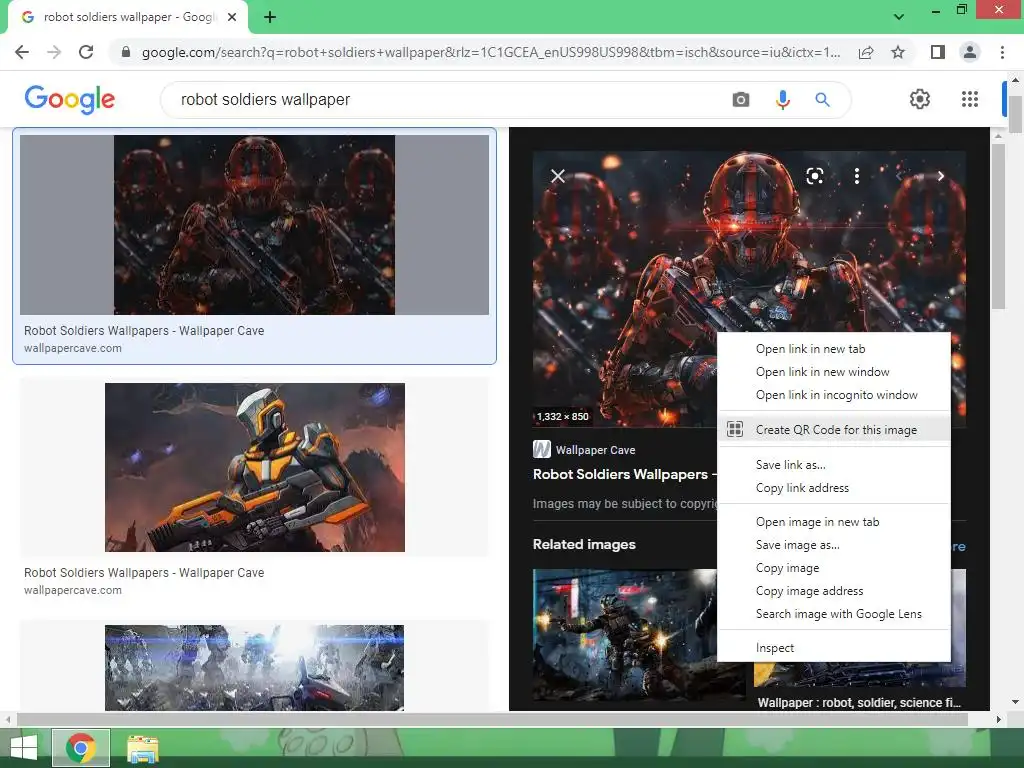This screenshot has height=768, width=1024.
Task: Show the next image in preview
Action: (x=940, y=176)
